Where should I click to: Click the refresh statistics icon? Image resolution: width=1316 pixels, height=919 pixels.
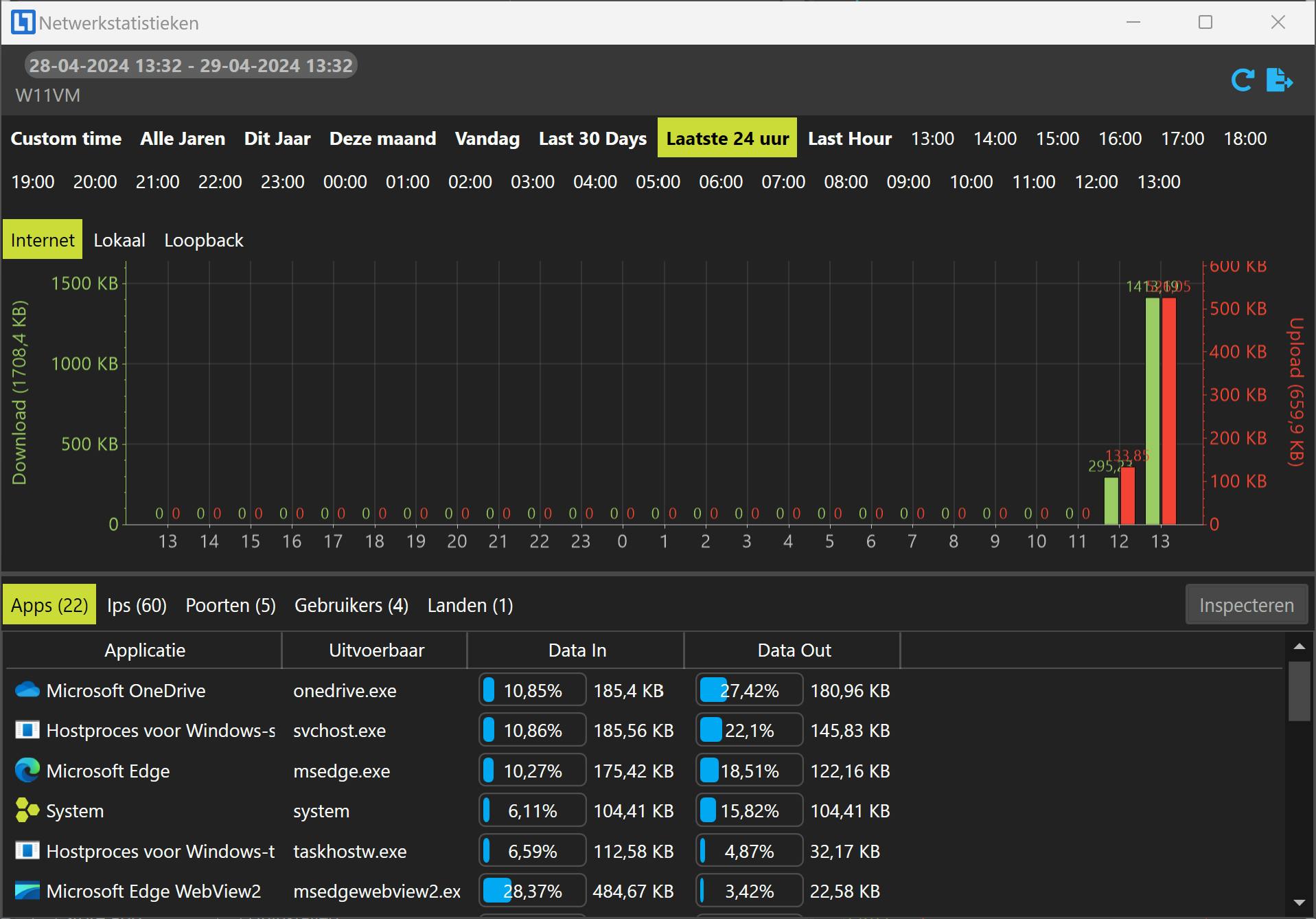(1242, 80)
